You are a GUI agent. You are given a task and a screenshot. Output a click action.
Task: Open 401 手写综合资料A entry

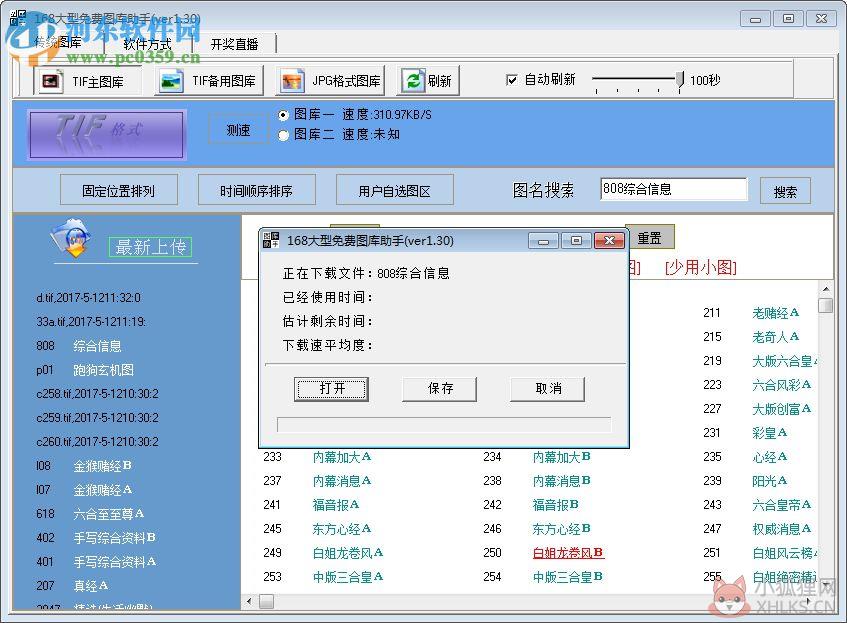(x=96, y=562)
